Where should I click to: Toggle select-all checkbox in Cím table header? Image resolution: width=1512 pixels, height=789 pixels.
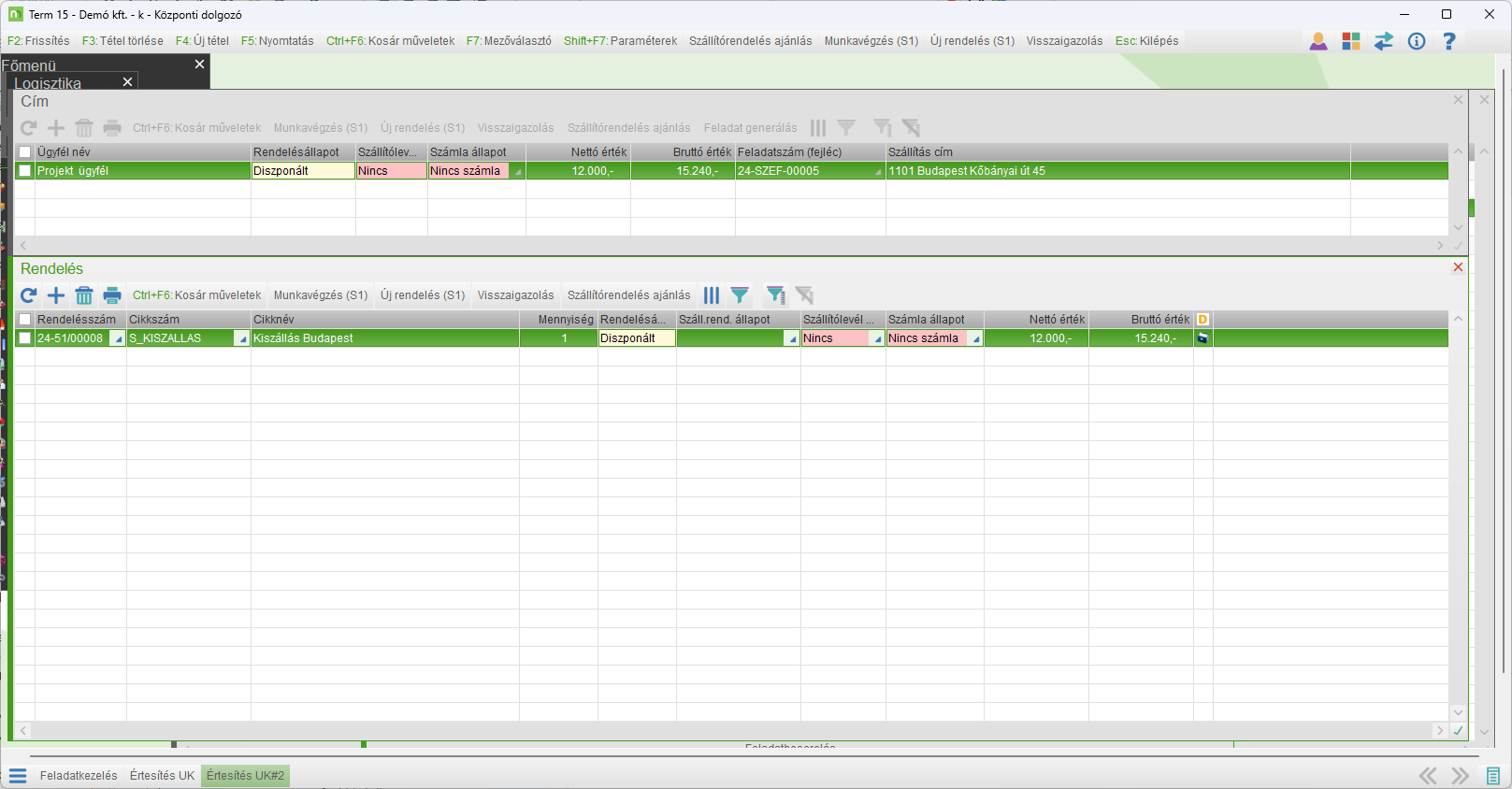[25, 152]
